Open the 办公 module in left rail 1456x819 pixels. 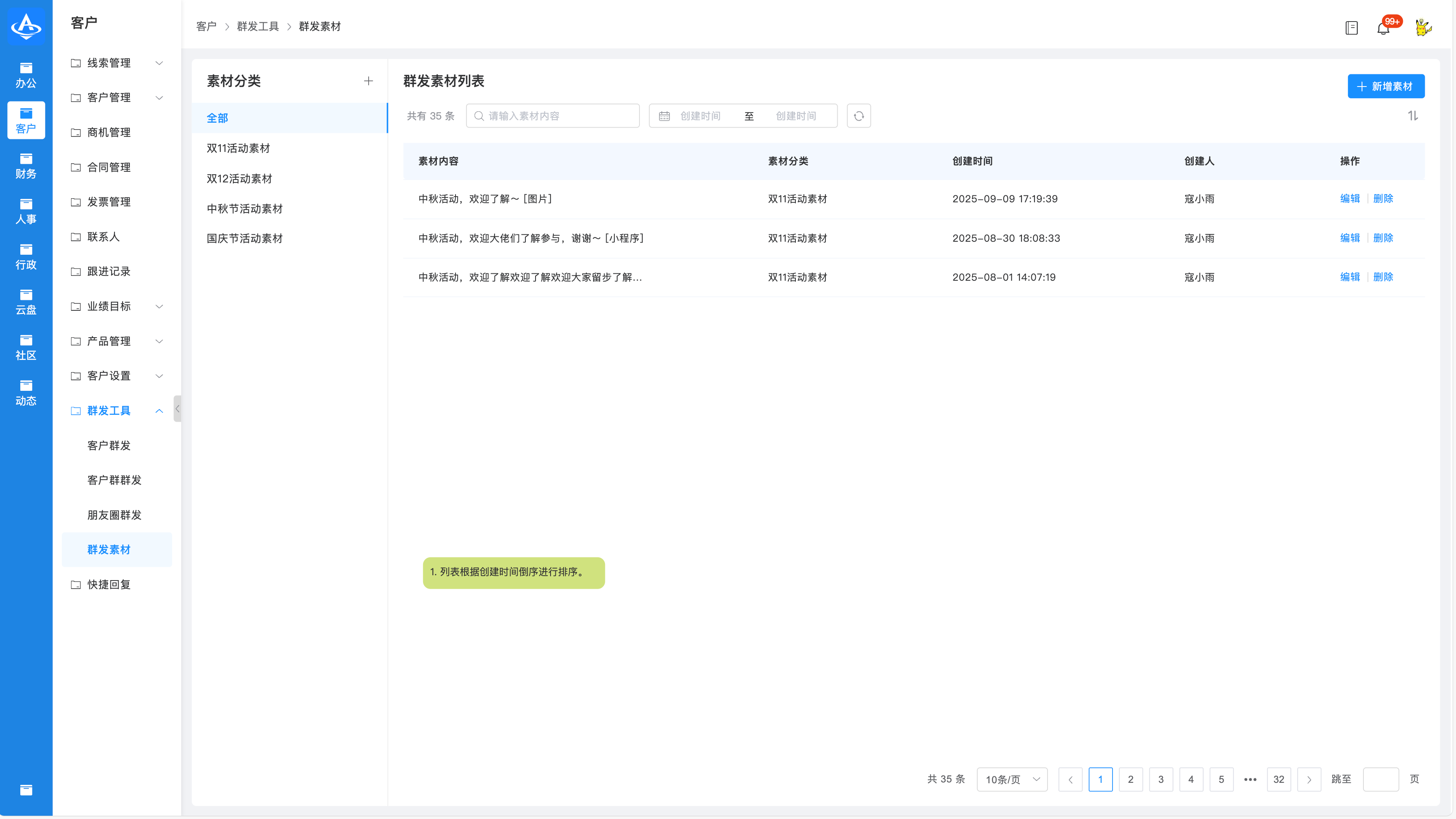pyautogui.click(x=26, y=75)
